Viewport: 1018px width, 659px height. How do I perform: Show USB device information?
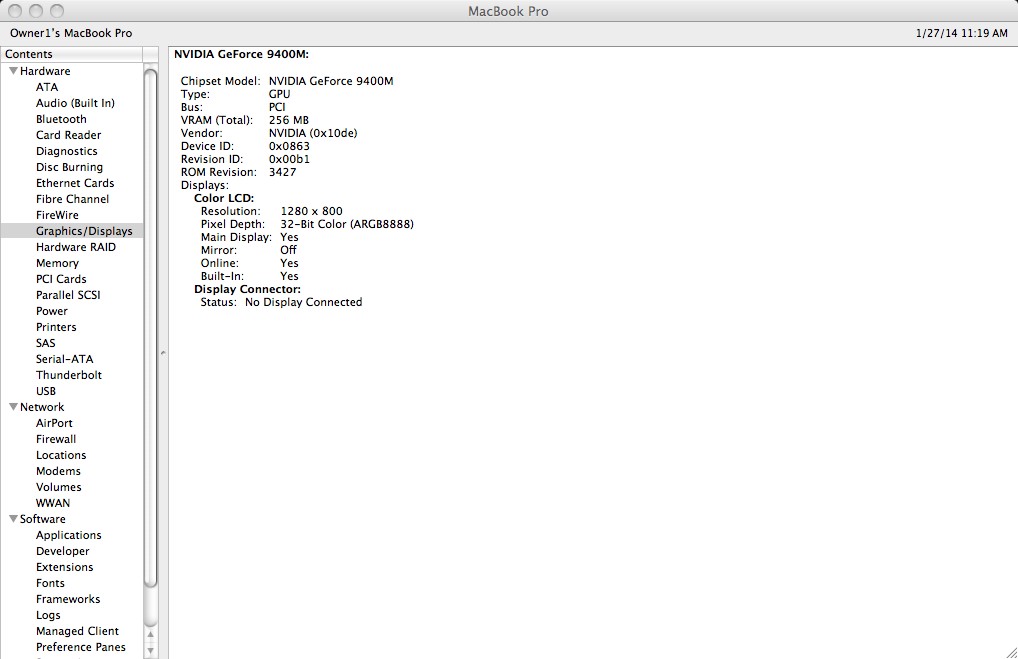tap(45, 391)
